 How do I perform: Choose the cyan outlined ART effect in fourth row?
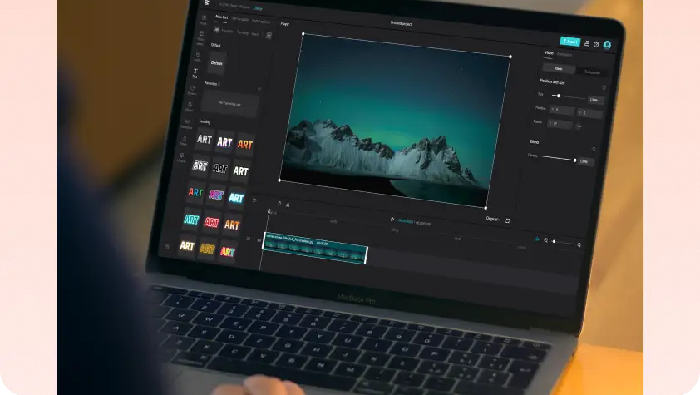(x=192, y=219)
